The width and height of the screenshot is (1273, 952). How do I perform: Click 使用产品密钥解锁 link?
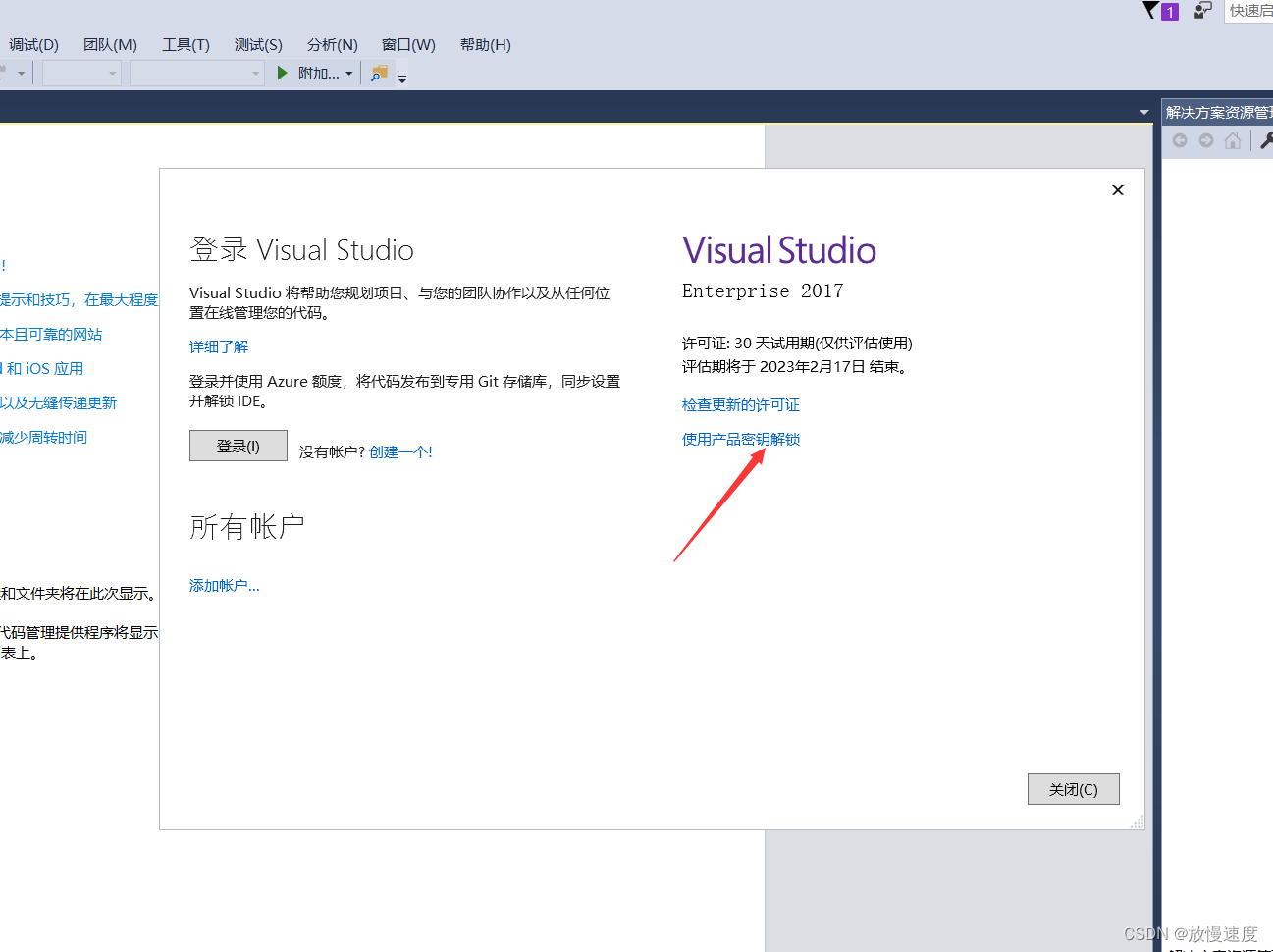741,439
